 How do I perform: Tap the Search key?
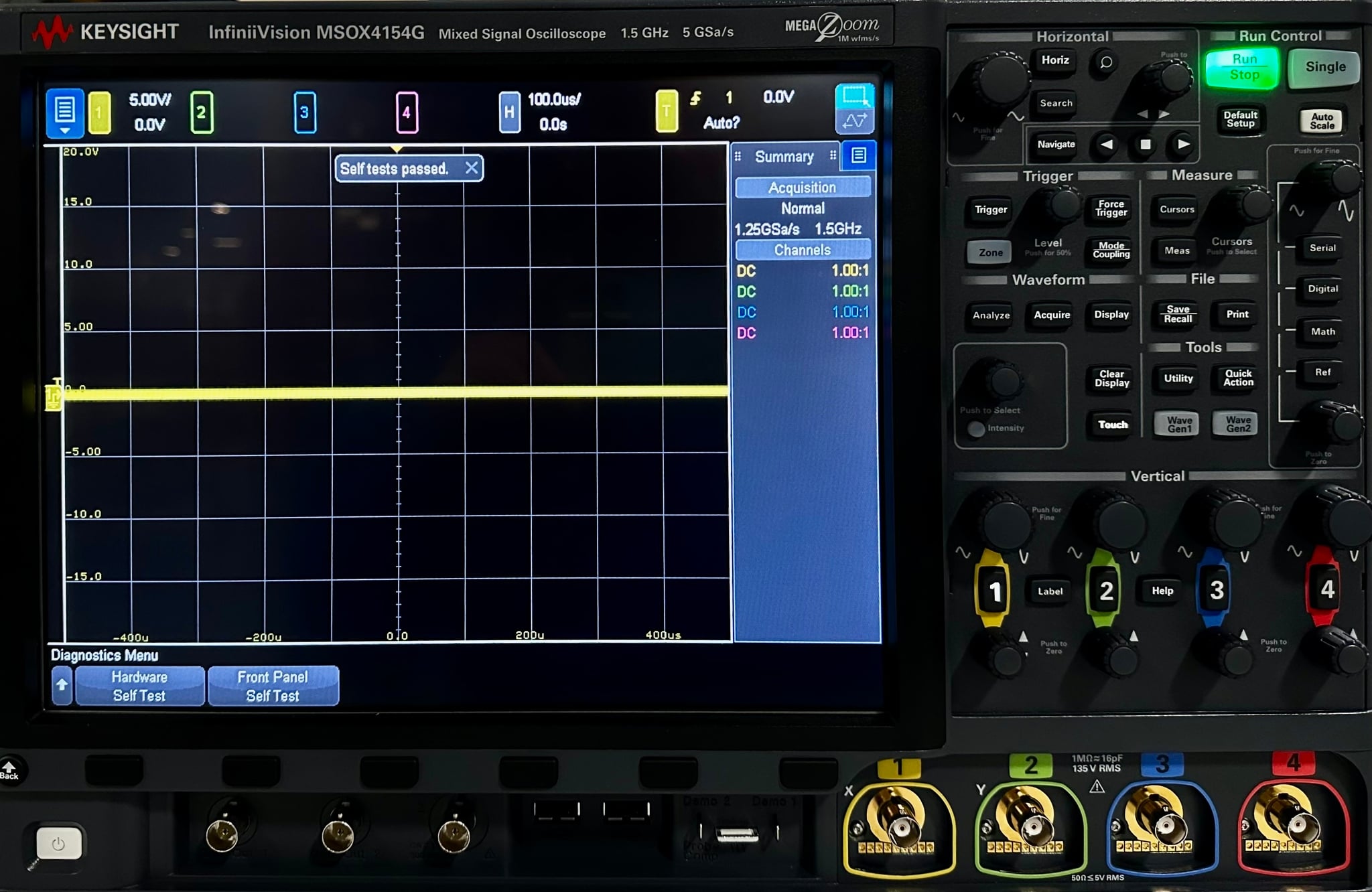1056,103
